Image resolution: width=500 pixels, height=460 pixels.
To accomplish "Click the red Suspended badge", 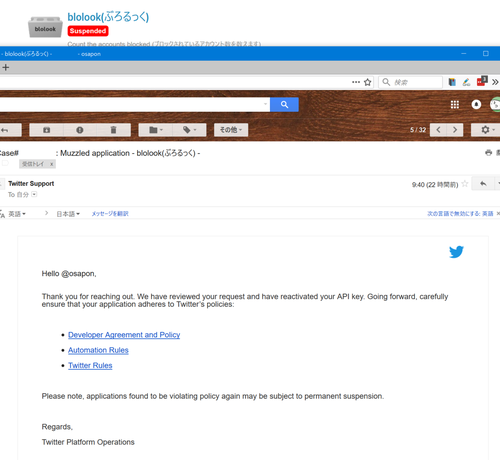I will point(88,31).
